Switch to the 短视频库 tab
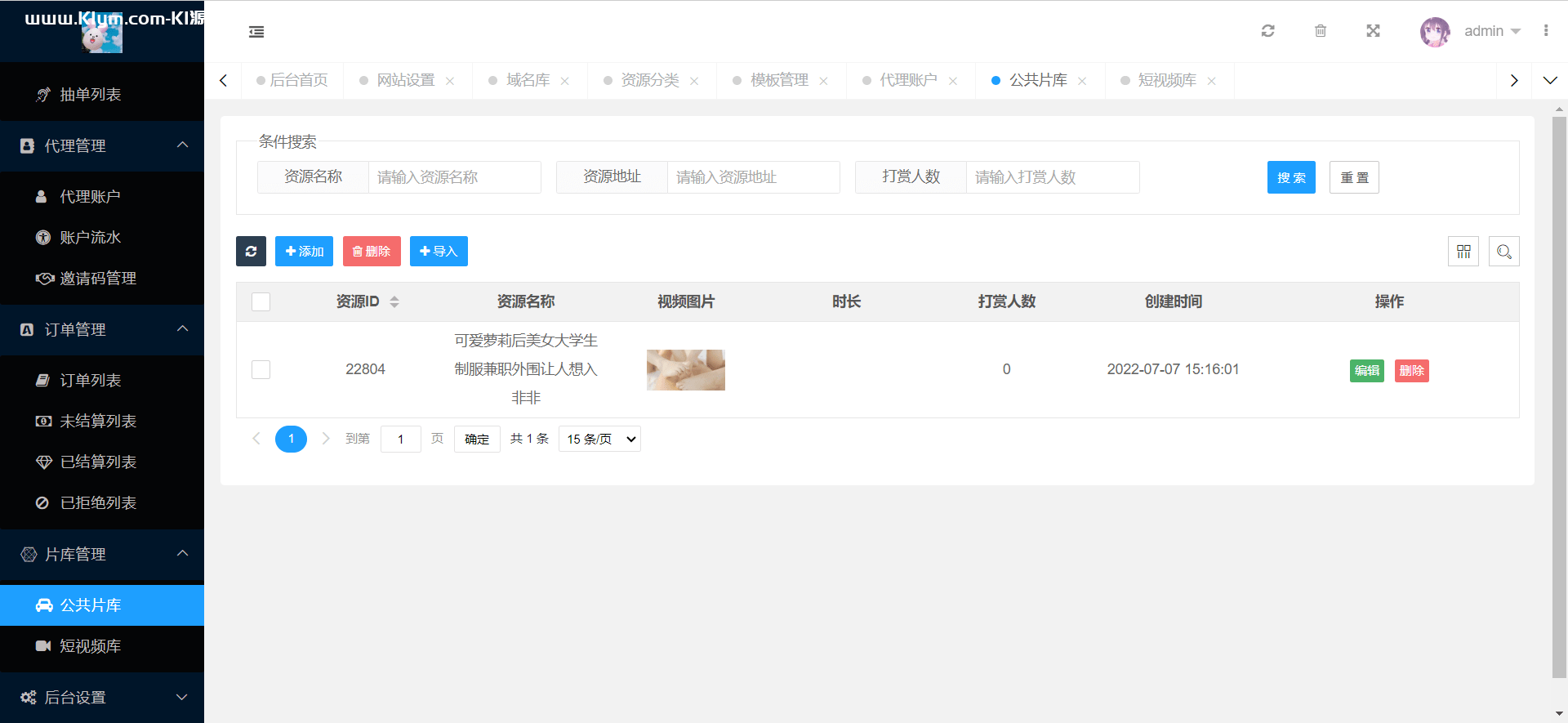 pyautogui.click(x=1166, y=80)
